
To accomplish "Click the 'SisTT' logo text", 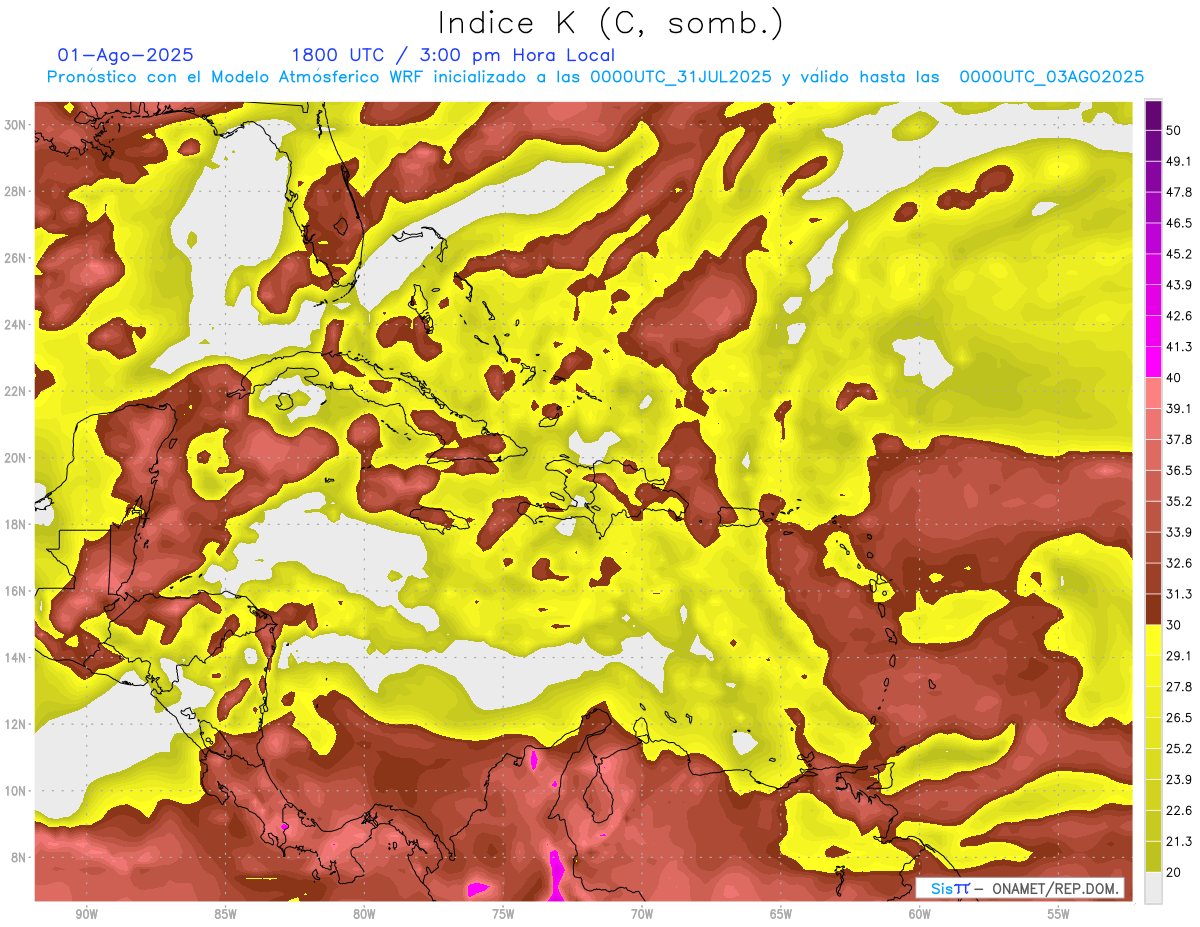I will tap(949, 889).
